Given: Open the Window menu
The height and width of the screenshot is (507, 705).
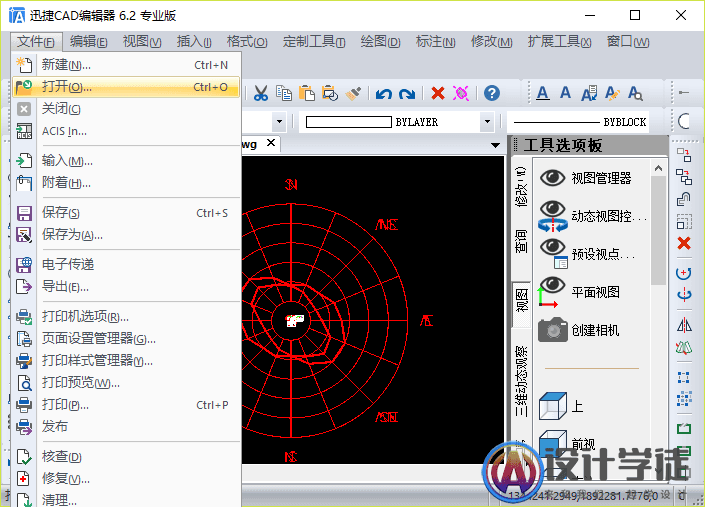Looking at the screenshot, I should click(628, 42).
